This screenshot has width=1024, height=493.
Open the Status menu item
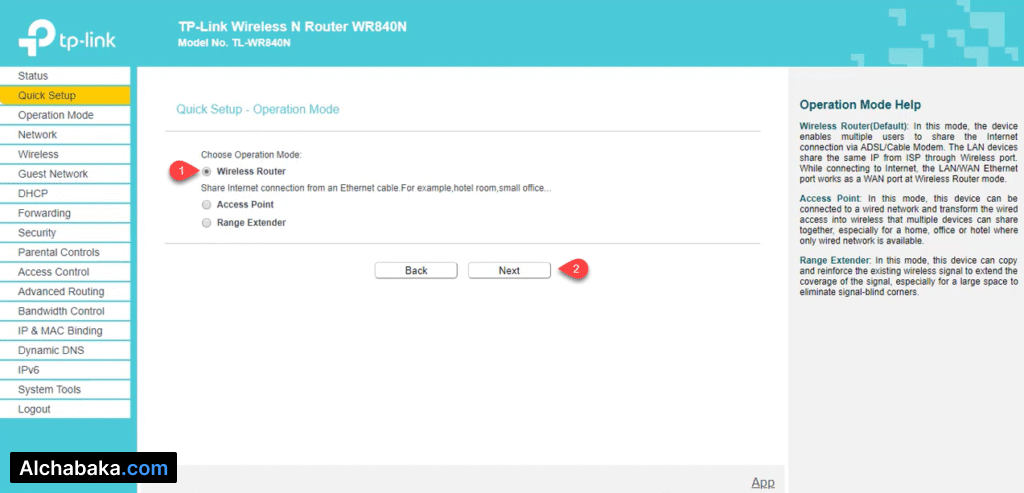[x=65, y=76]
